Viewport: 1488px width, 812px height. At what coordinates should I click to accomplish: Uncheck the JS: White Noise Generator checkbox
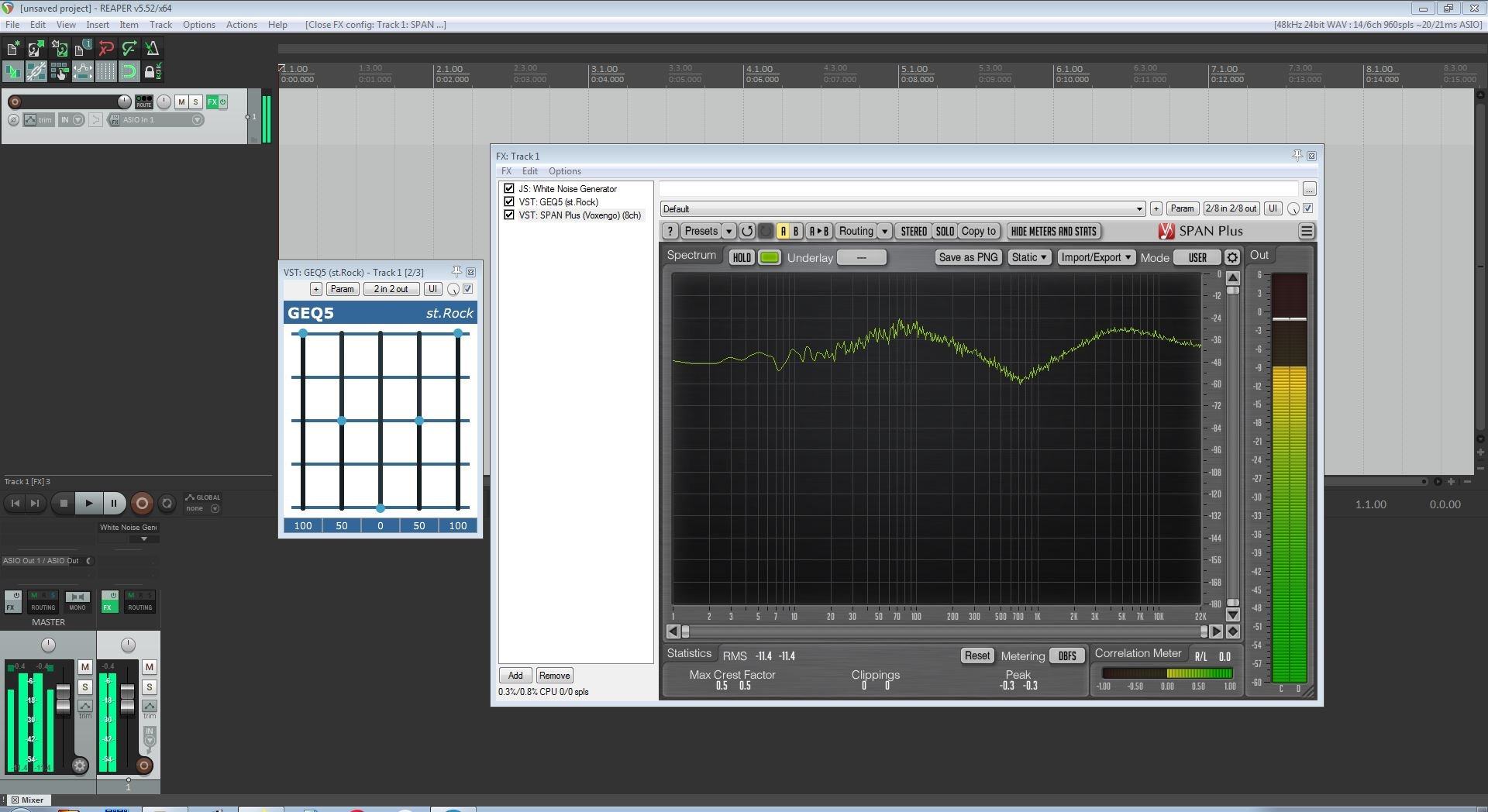509,188
